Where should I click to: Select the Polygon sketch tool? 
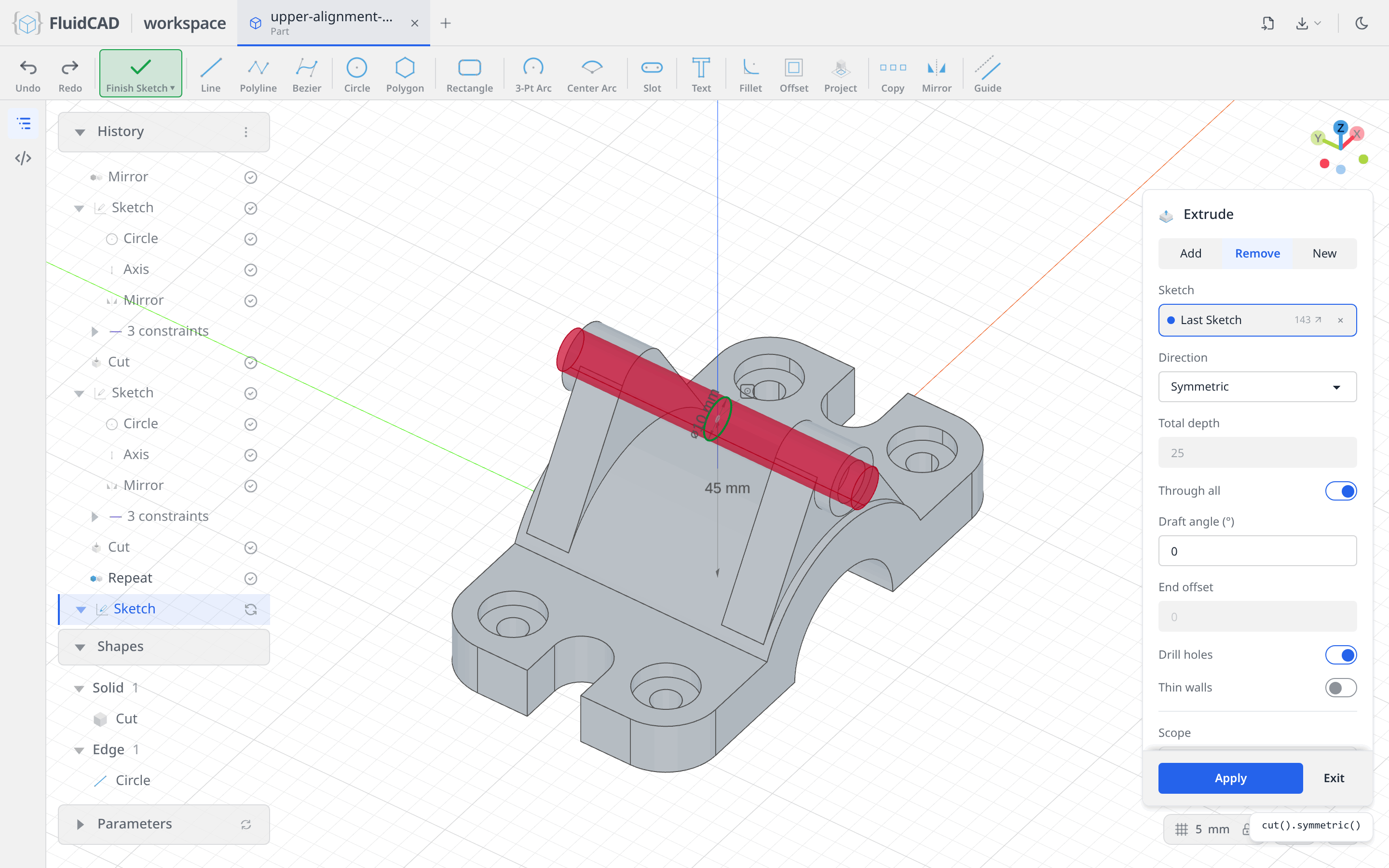tap(405, 74)
